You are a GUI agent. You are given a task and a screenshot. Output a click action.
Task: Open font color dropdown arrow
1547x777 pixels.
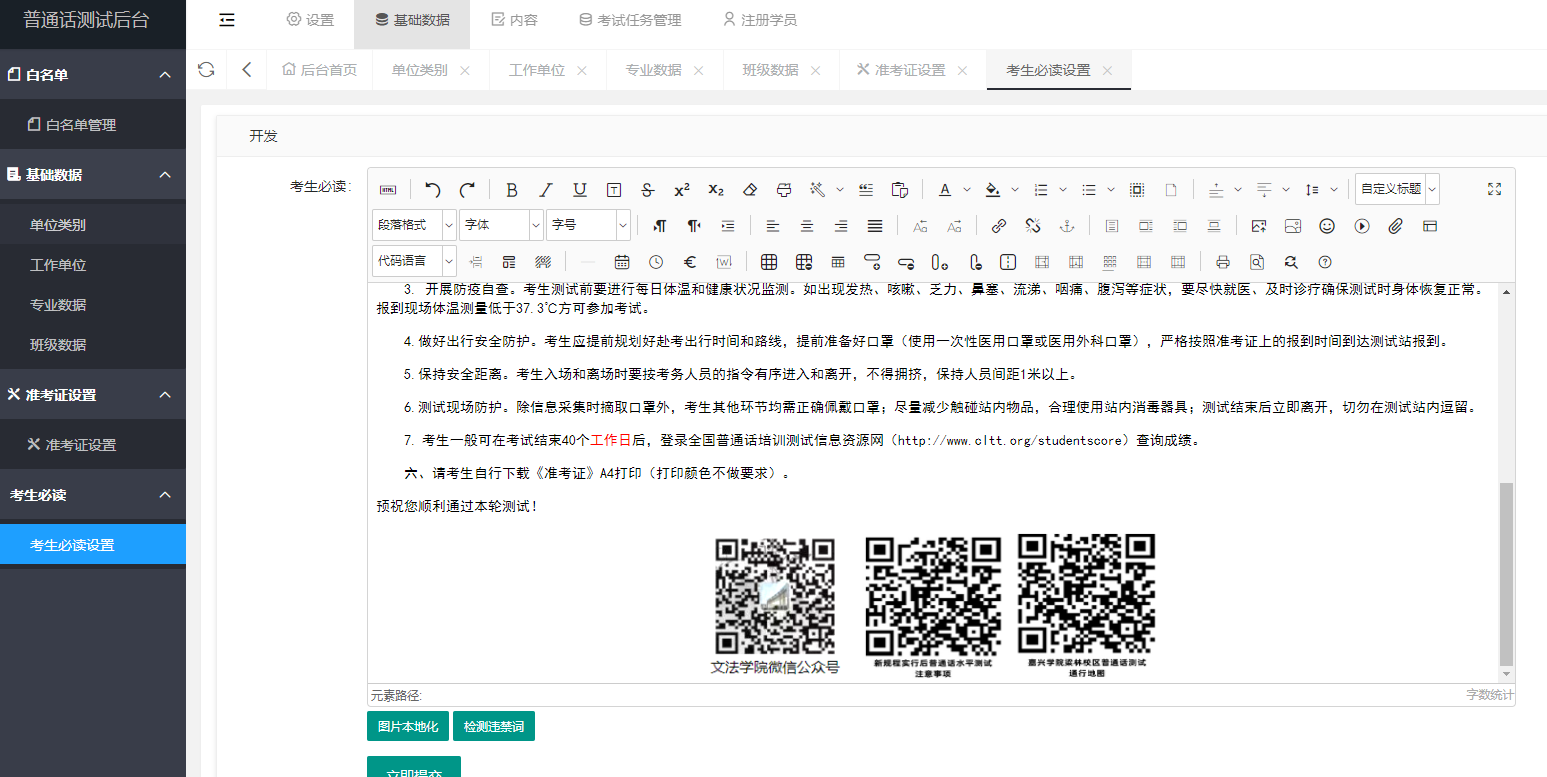(967, 190)
